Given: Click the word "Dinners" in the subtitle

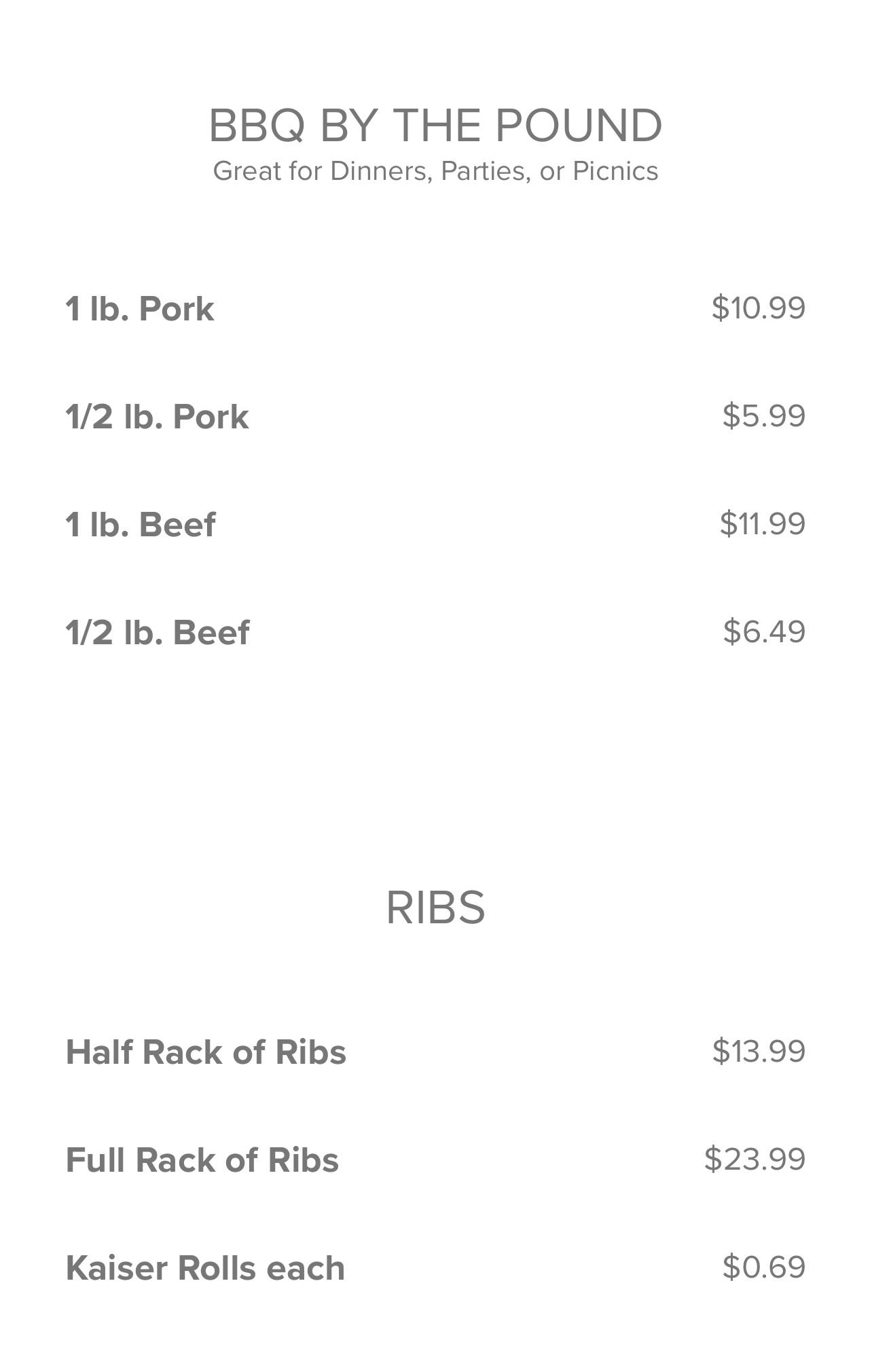Looking at the screenshot, I should pyautogui.click(x=381, y=171).
